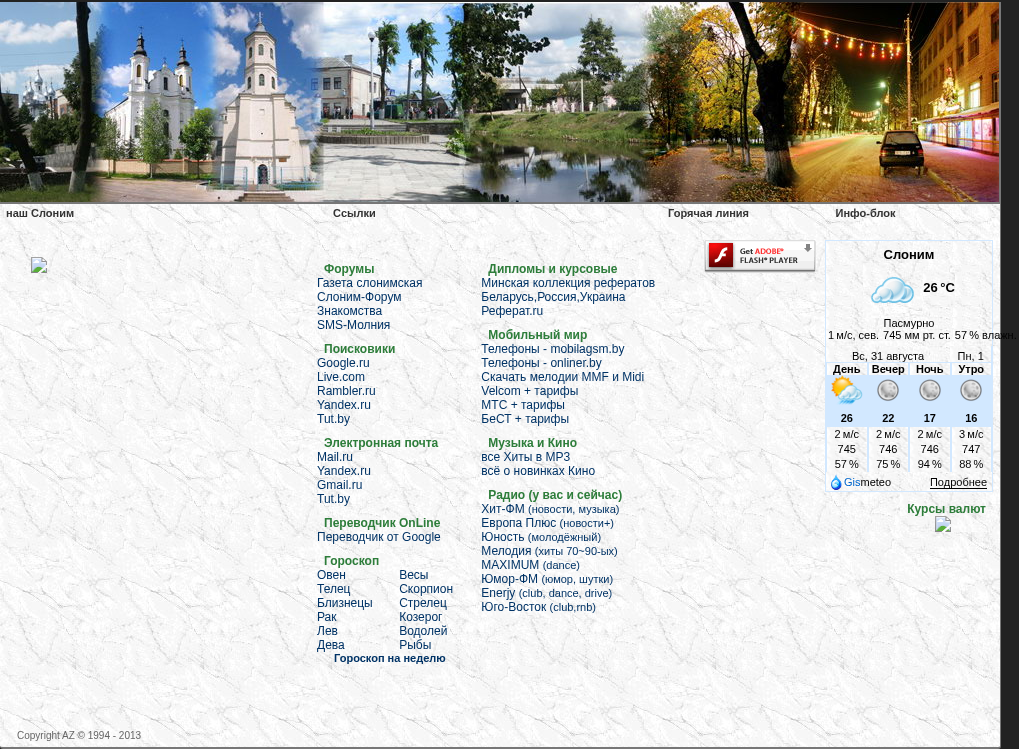Open БеСТ + тарифы link
Image resolution: width=1019 pixels, height=749 pixels.
click(525, 419)
